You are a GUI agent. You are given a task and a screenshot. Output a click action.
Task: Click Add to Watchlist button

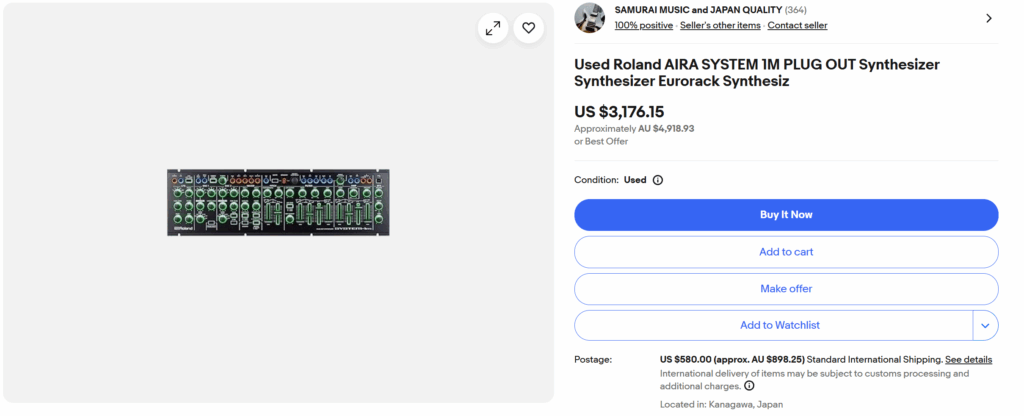(774, 325)
